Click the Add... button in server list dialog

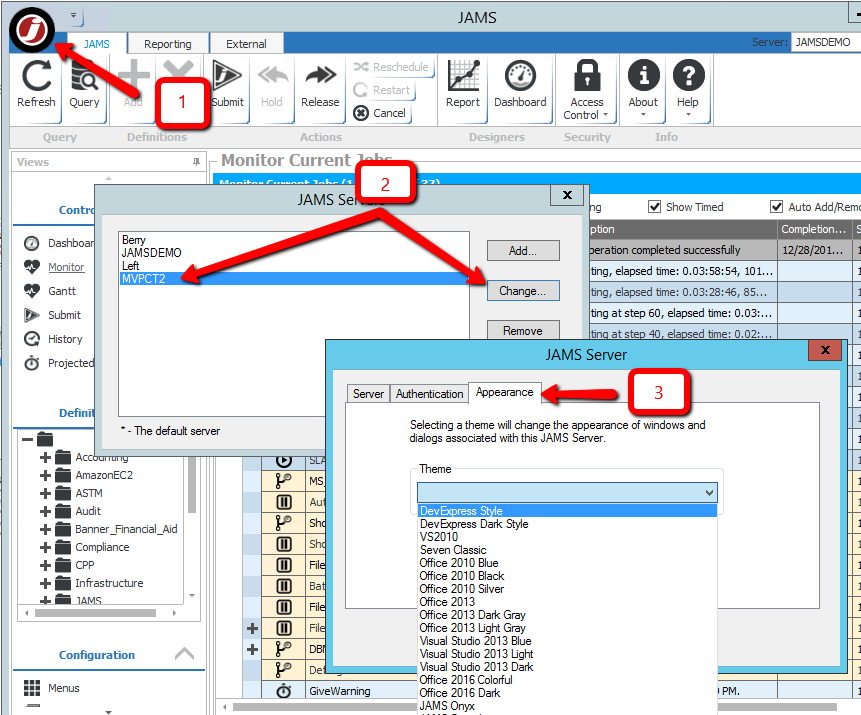point(523,251)
